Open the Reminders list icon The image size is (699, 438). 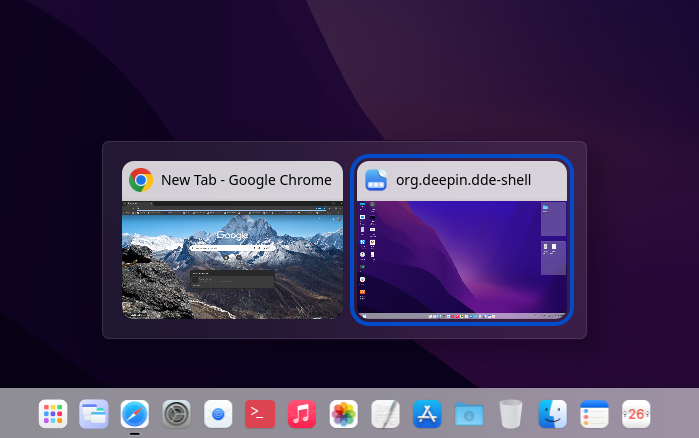point(594,414)
